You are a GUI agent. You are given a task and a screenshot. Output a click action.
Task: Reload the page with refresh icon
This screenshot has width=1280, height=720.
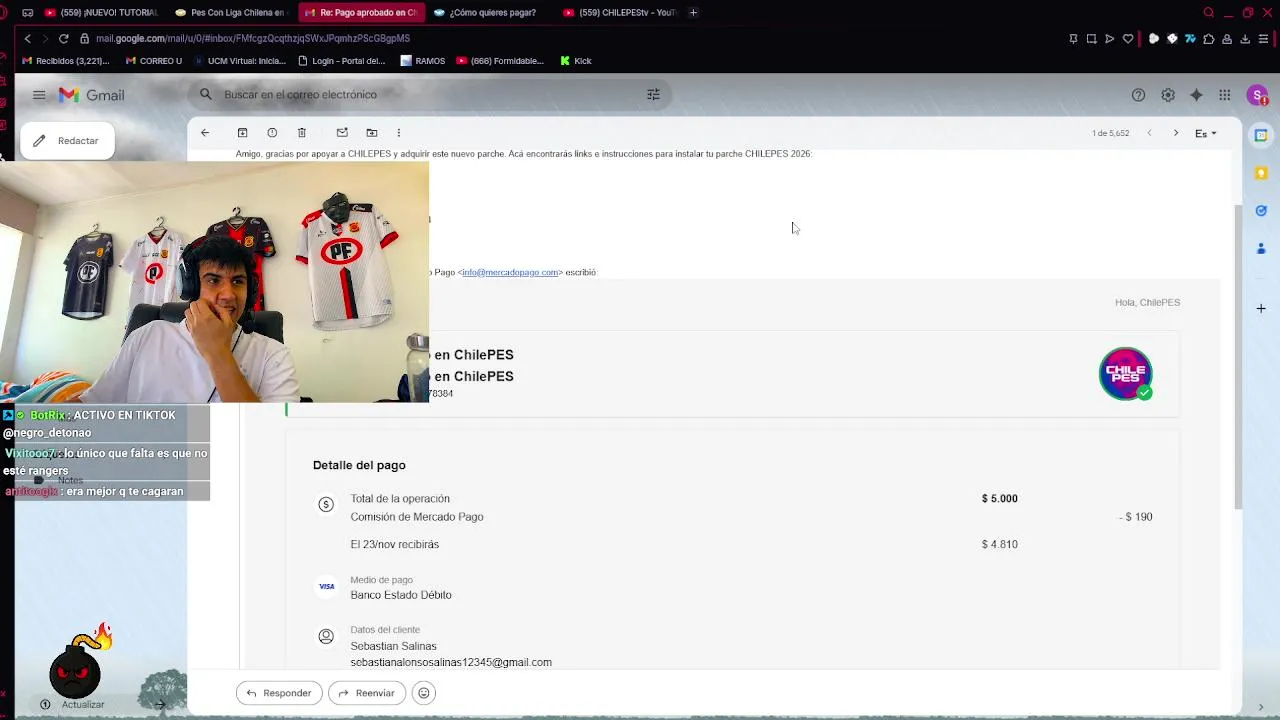(x=63, y=38)
